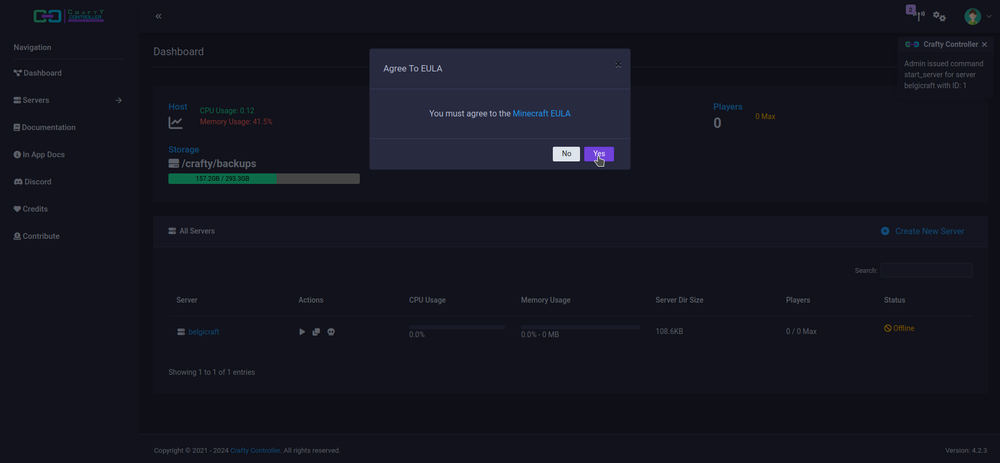Sort by the Status column header
Screen dimensions: 1000x463
pyautogui.click(x=894, y=300)
